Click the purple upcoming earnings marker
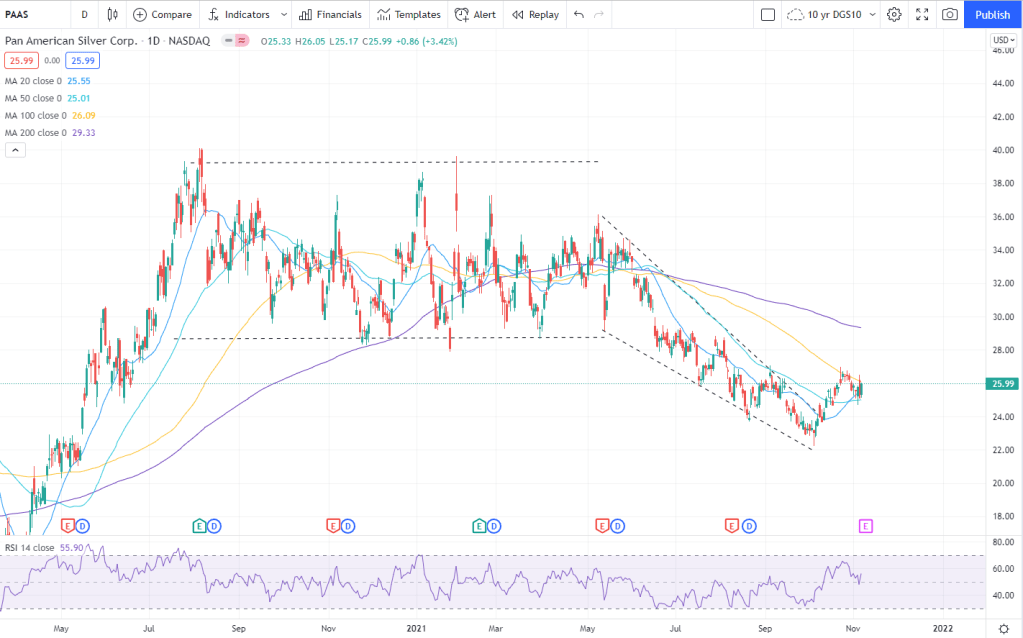Image resolution: width=1023 pixels, height=638 pixels. [x=866, y=525]
